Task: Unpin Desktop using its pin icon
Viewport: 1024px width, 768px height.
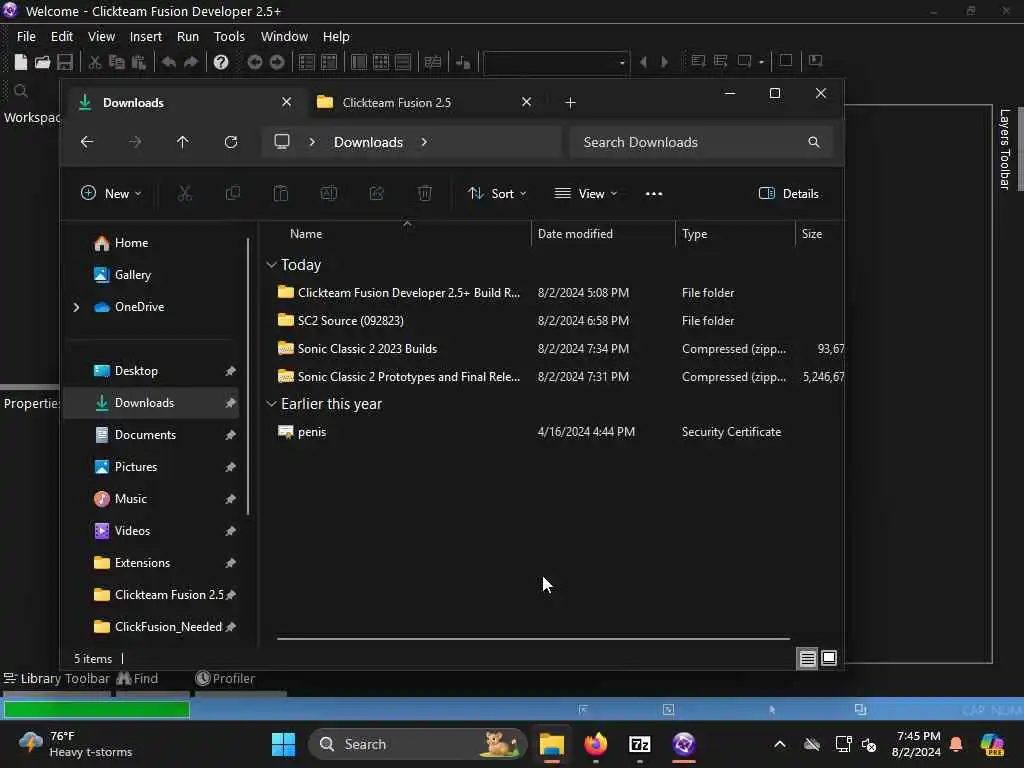Action: (x=231, y=371)
